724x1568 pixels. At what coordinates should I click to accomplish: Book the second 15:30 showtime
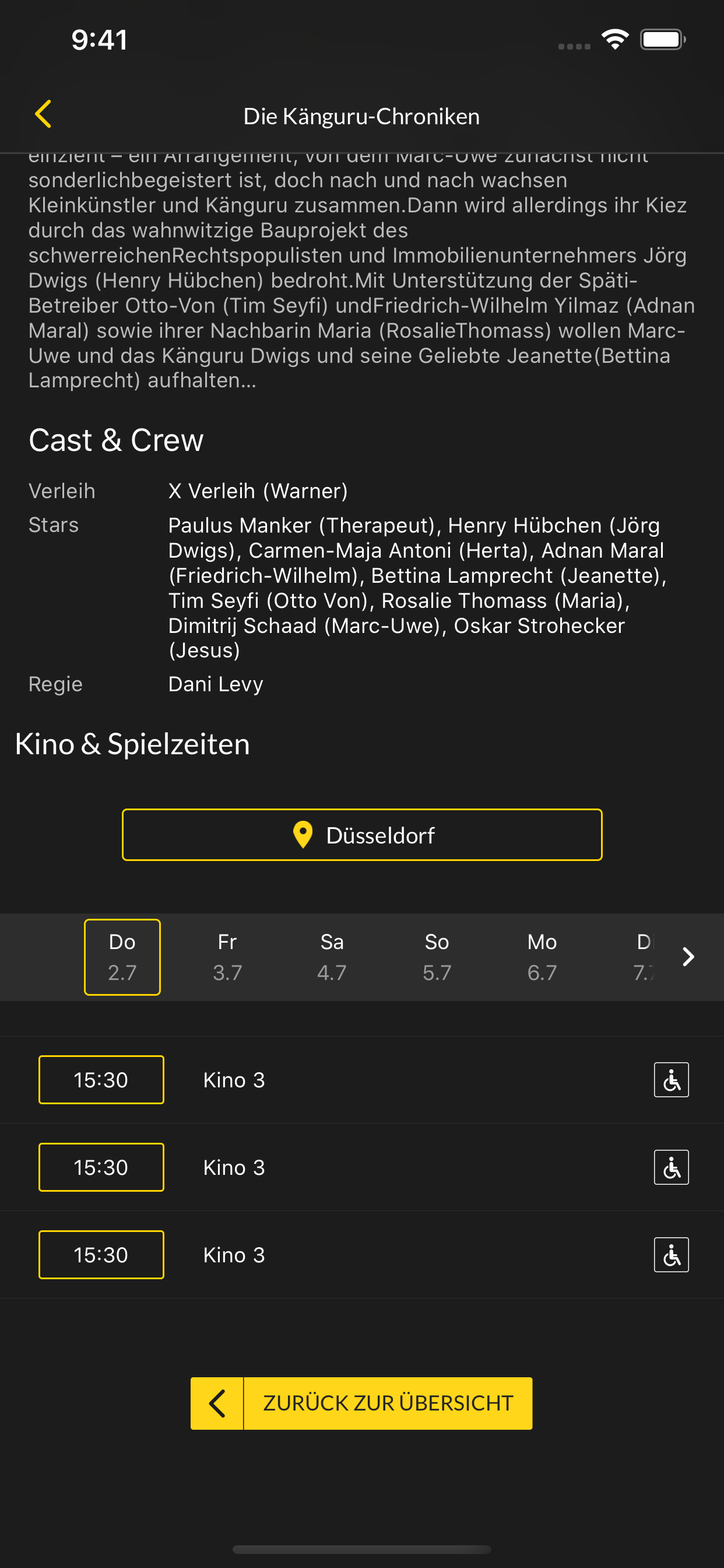point(101,1167)
